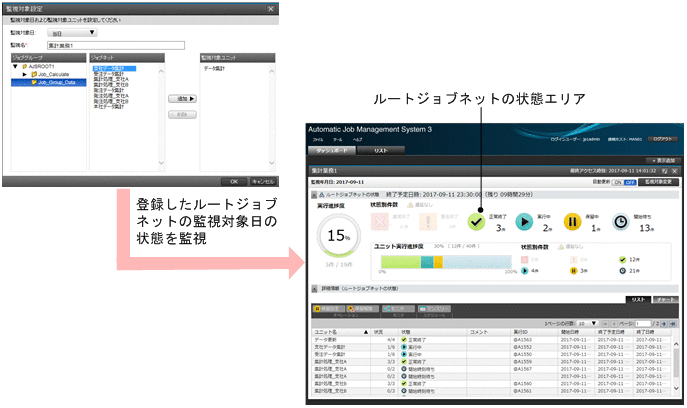
Task: Switch to the ダッシュボード tab
Action: (332, 150)
